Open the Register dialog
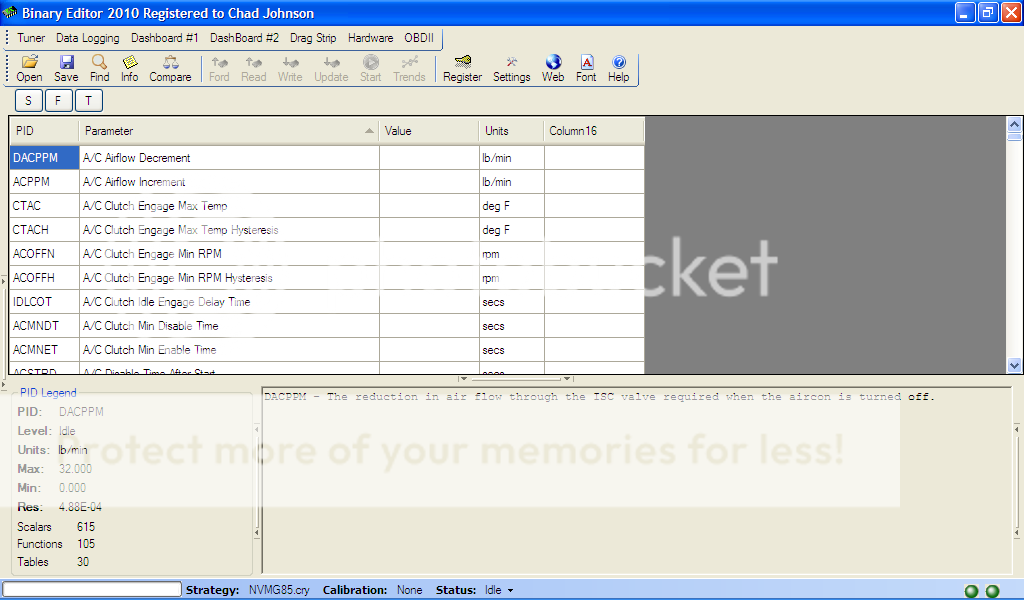1024x600 pixels. click(462, 69)
